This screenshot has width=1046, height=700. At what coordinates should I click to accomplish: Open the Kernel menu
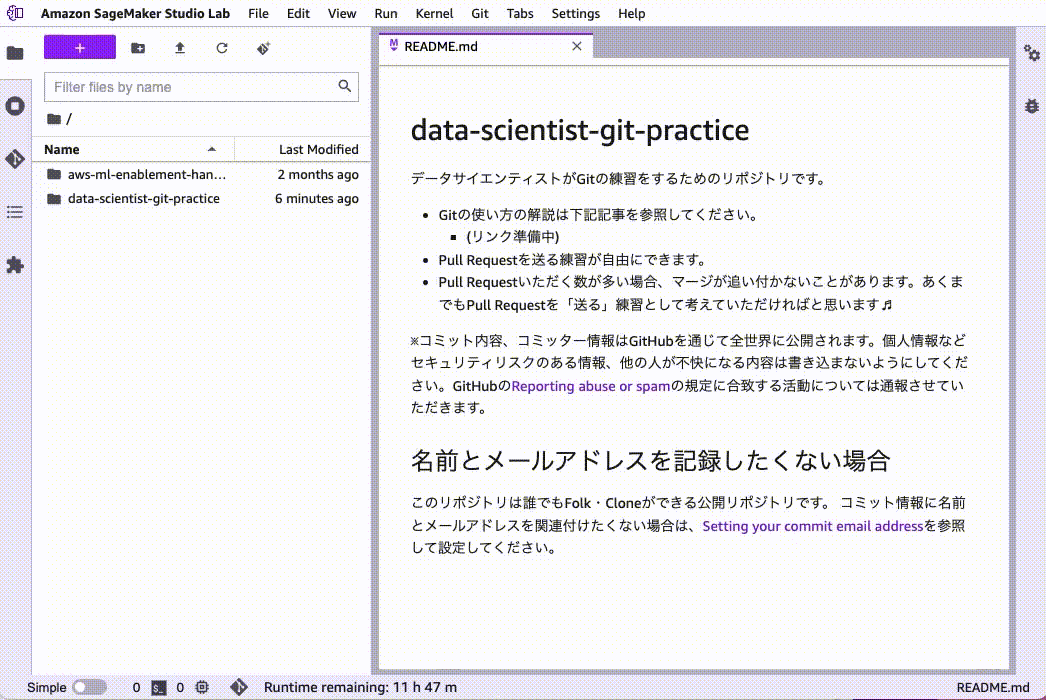coord(434,13)
